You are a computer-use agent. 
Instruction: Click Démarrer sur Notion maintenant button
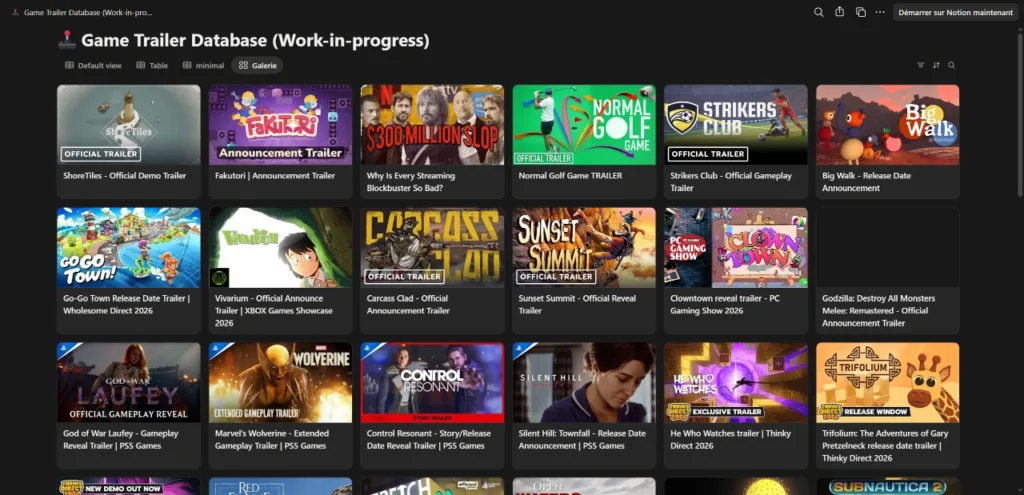point(955,12)
